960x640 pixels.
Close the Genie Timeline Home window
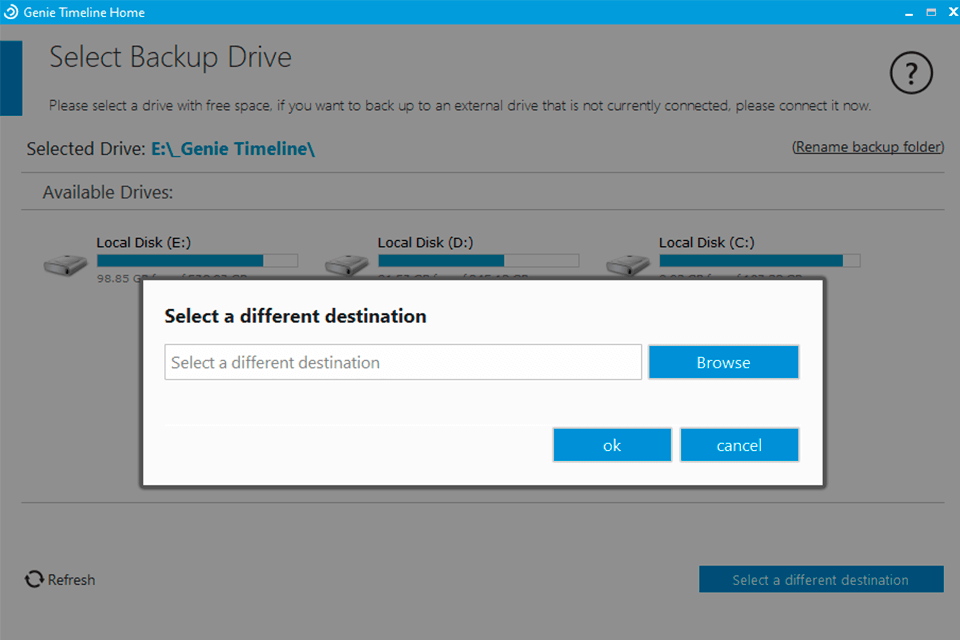click(953, 12)
